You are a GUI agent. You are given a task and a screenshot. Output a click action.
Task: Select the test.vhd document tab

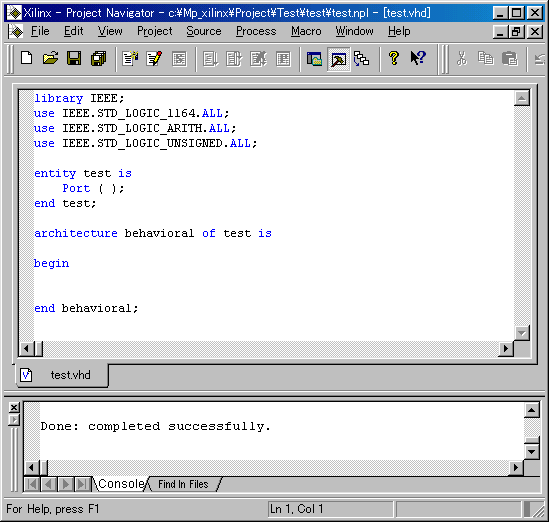tap(62, 375)
